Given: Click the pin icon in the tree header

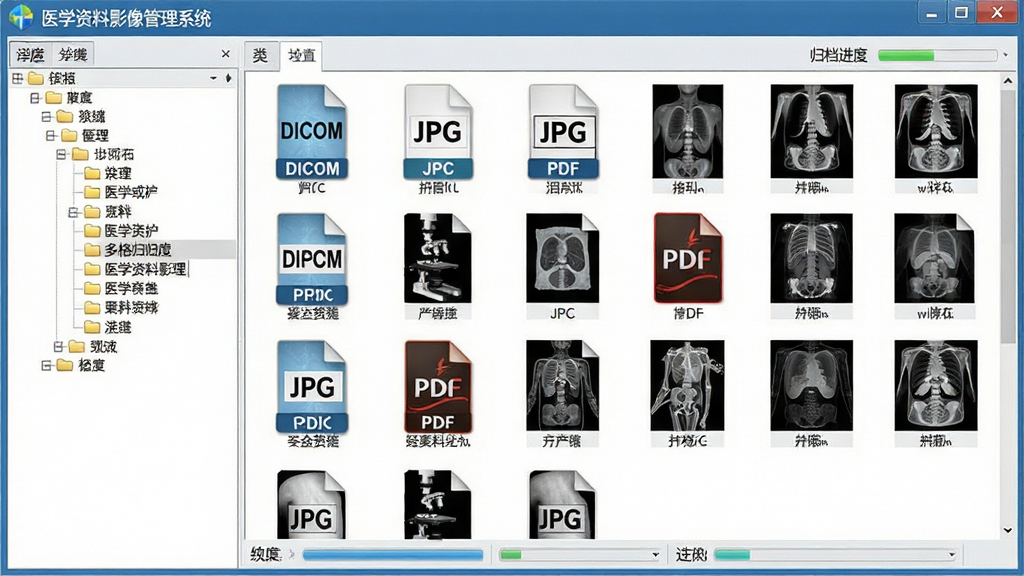Looking at the screenshot, I should pos(228,78).
